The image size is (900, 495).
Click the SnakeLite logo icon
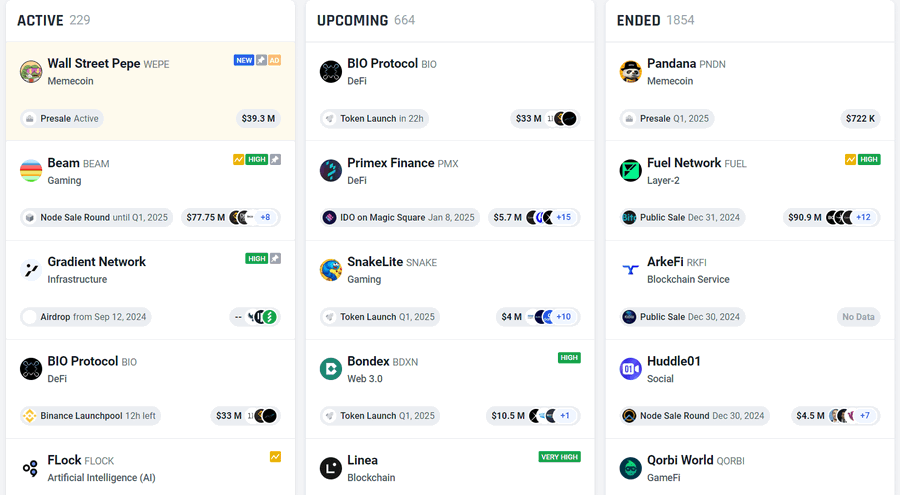pos(331,270)
